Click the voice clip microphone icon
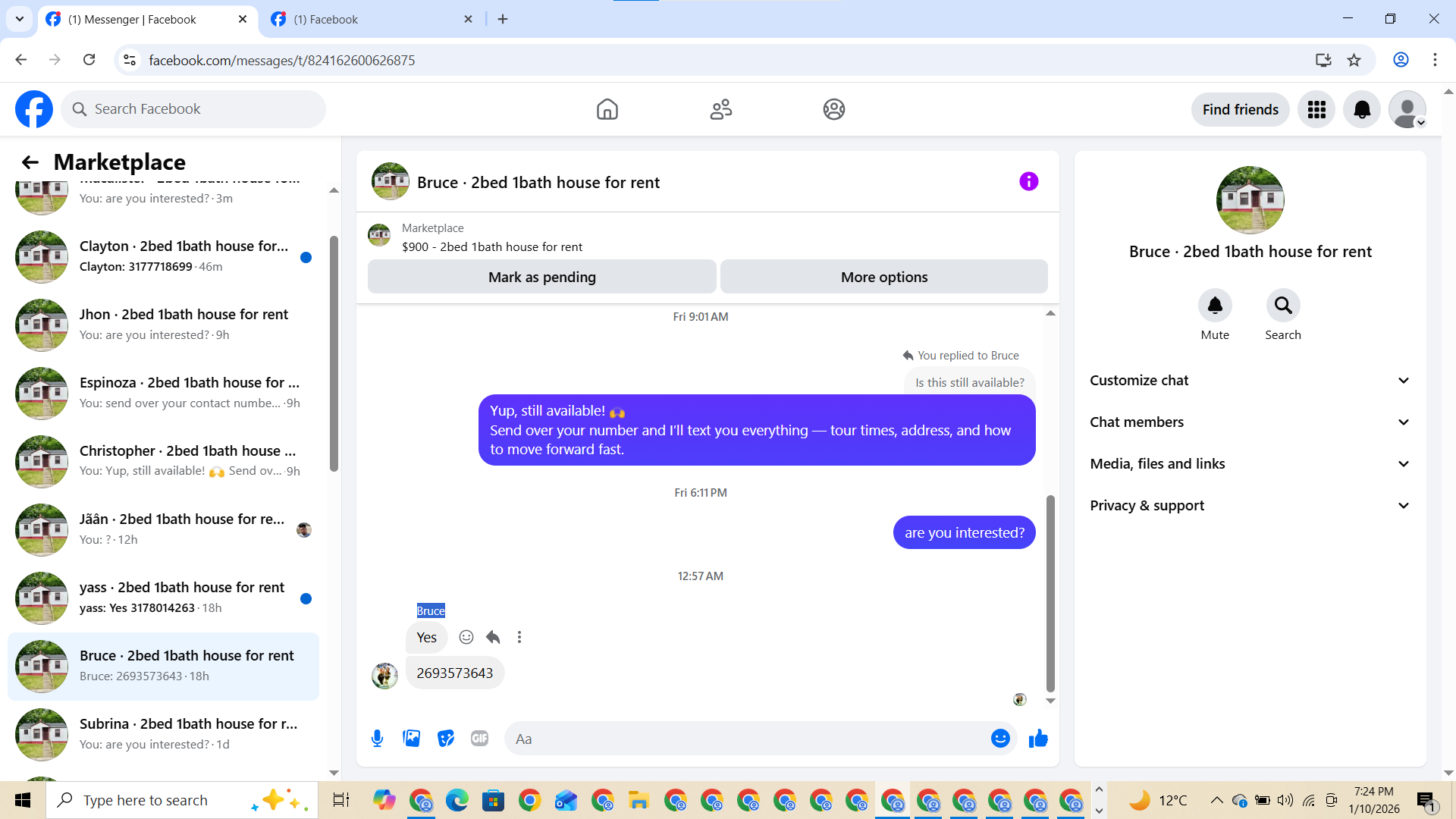1456x819 pixels. [x=377, y=739]
